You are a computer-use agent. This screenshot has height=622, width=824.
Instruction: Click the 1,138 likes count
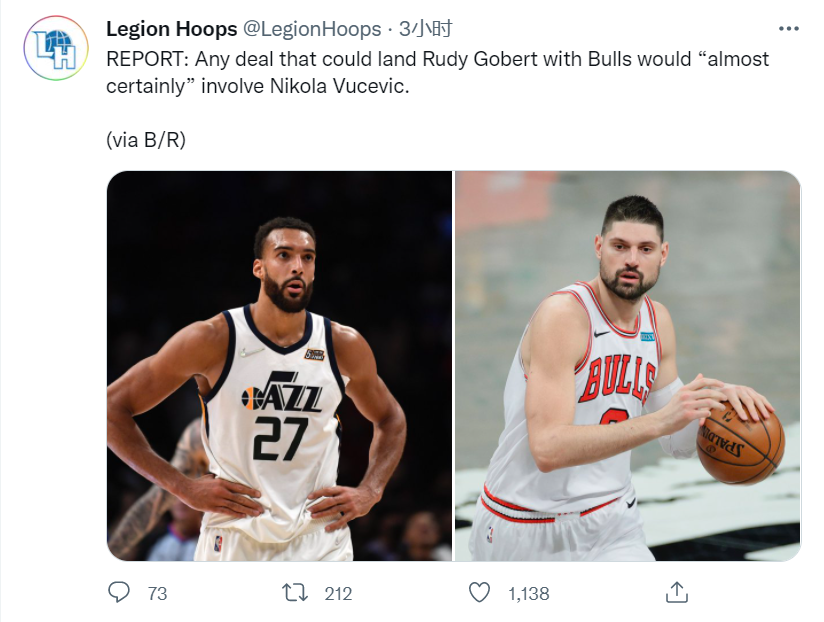pyautogui.click(x=528, y=594)
